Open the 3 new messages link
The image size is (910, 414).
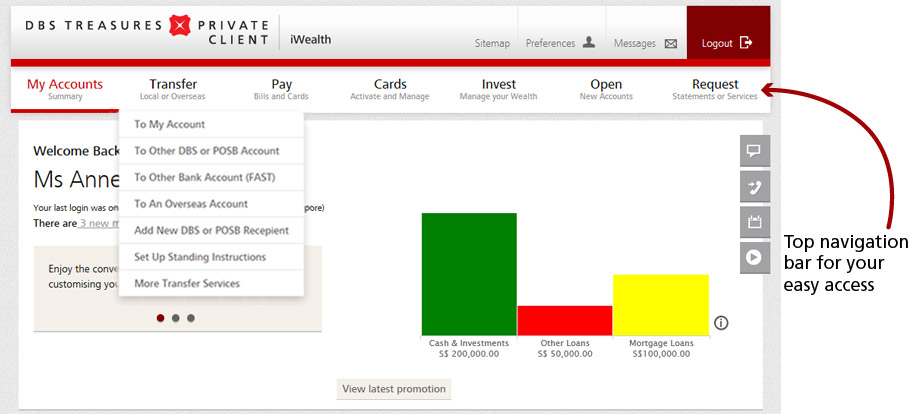click(x=99, y=224)
